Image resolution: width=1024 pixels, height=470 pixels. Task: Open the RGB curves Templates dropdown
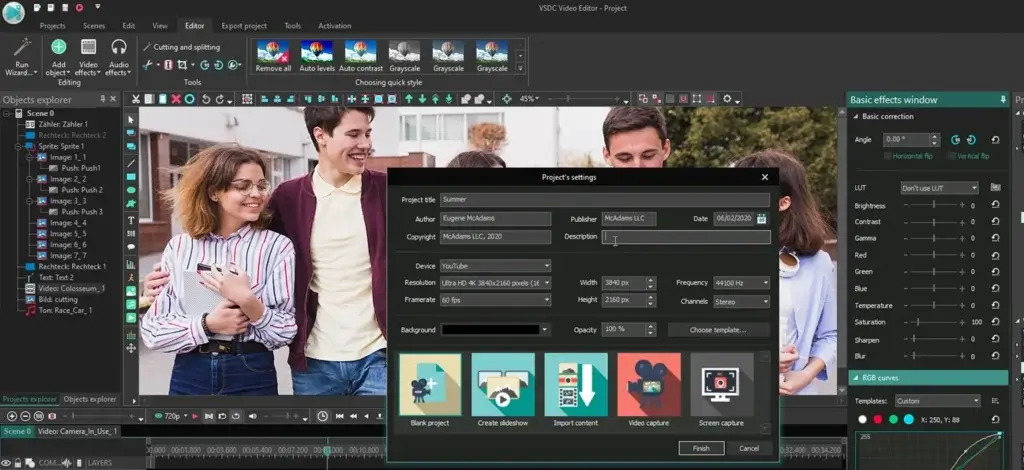pos(937,401)
